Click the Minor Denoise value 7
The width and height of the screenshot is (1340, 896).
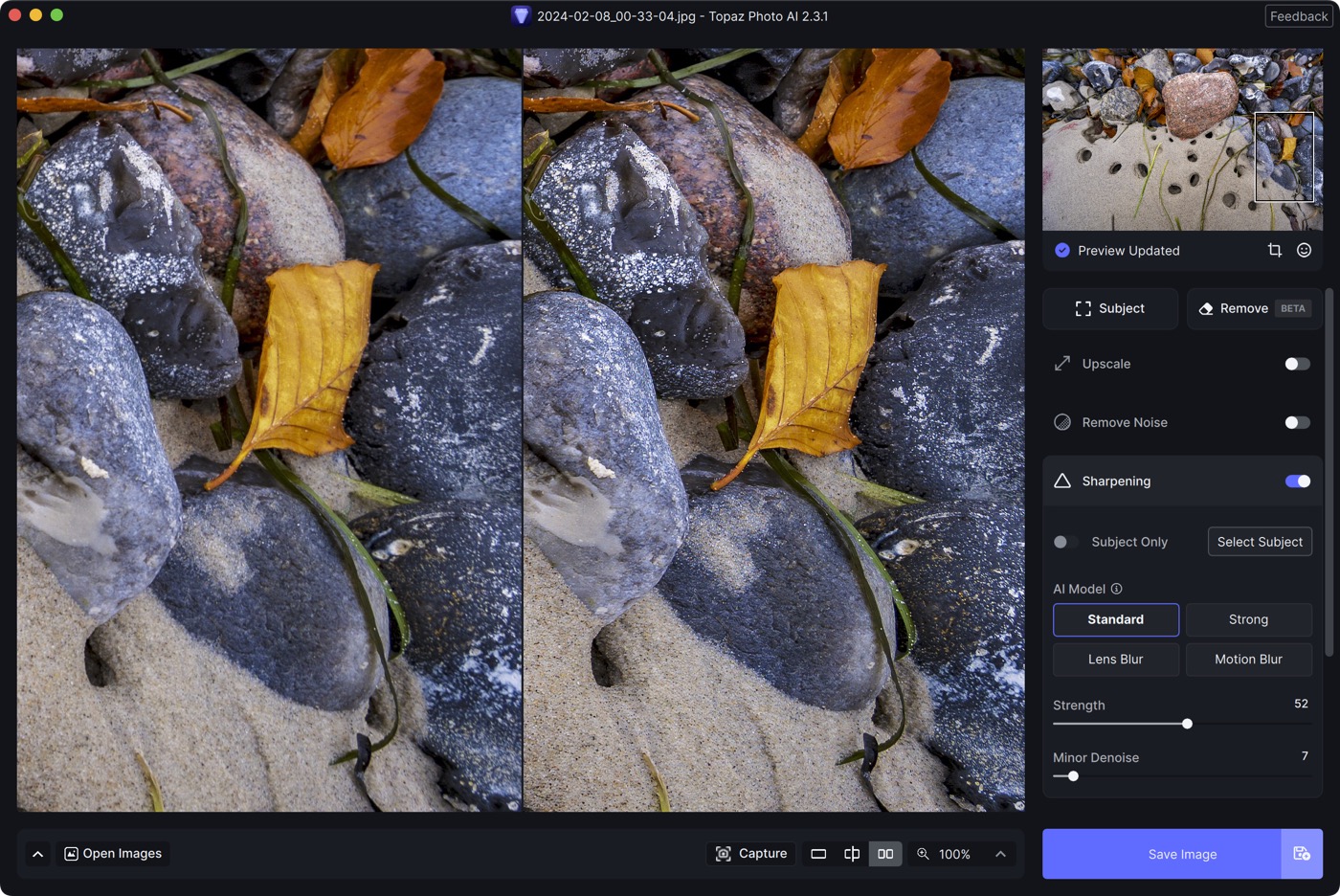point(1305,756)
